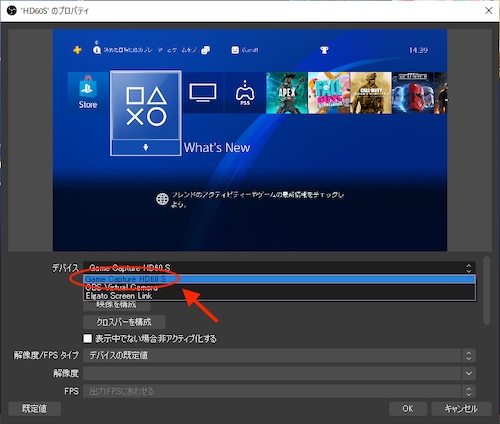500x424 pixels.
Task: Click the クロスバーを構成 button
Action: 124,322
